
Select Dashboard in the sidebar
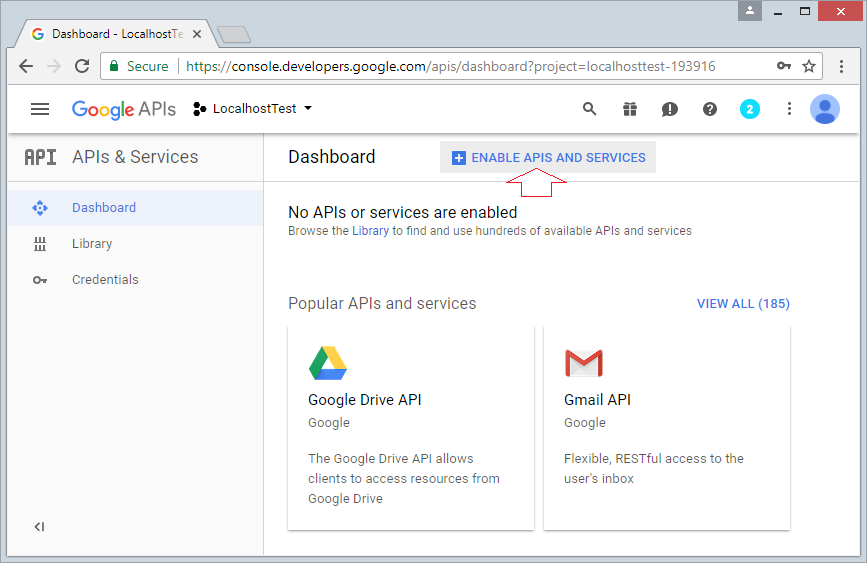[135, 208]
